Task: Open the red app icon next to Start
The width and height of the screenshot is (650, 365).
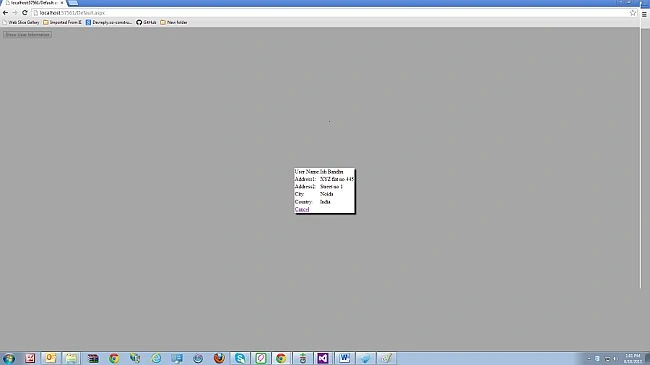Action: coord(30,358)
